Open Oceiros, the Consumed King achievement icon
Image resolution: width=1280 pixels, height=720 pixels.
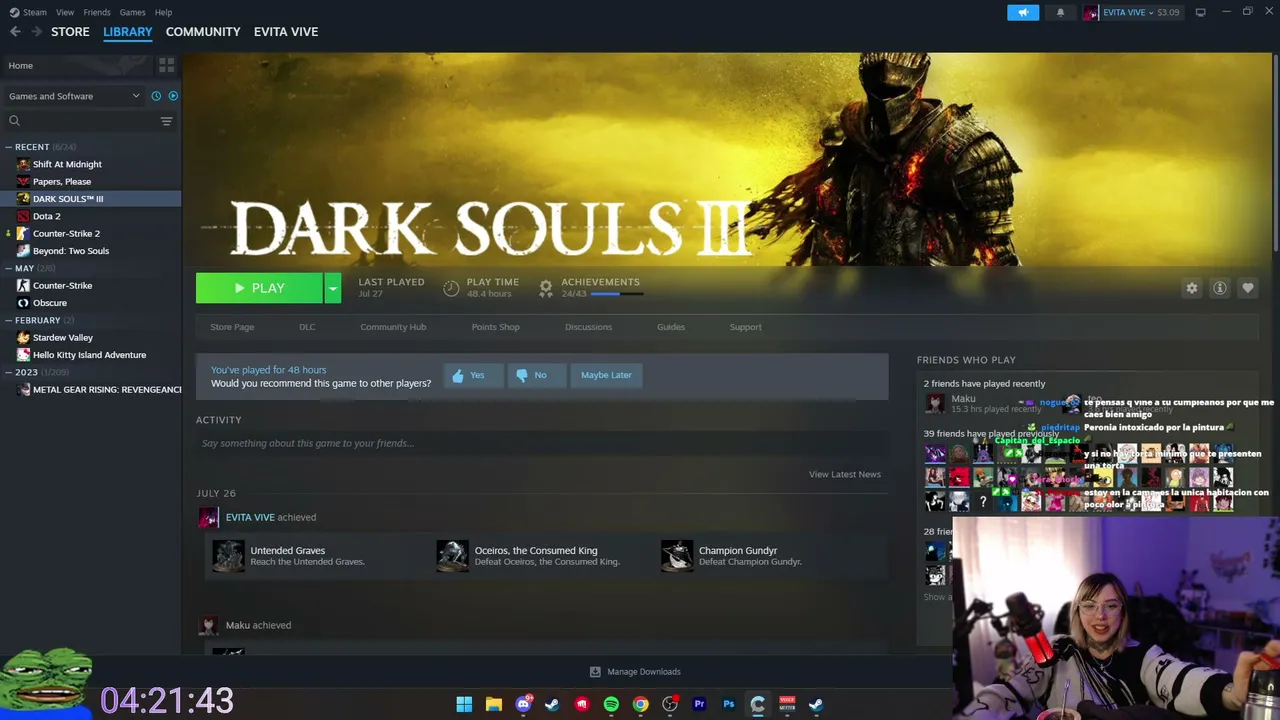pos(452,556)
